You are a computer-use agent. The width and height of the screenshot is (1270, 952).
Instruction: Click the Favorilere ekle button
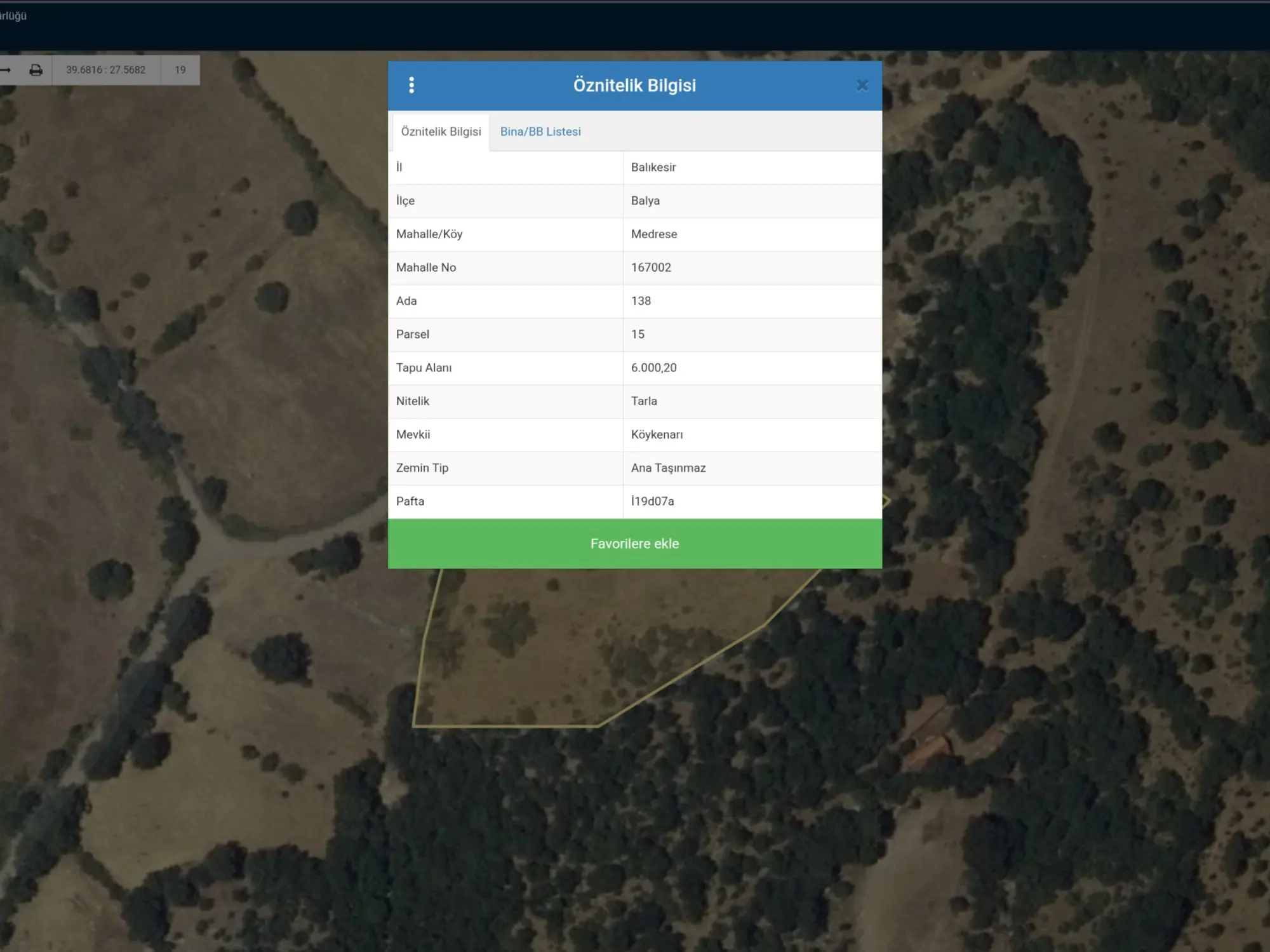tap(635, 544)
